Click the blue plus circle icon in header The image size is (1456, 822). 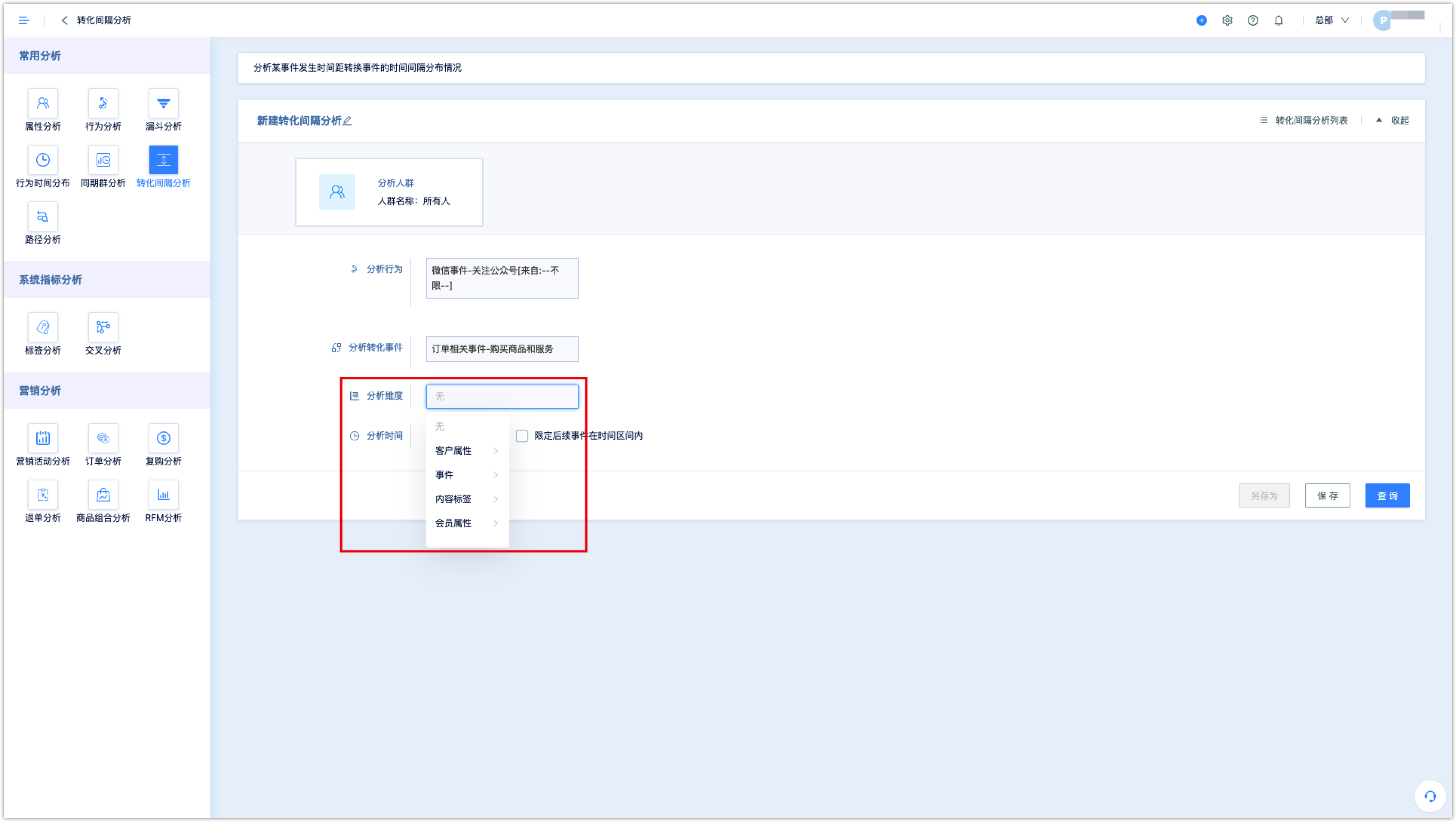pos(1202,20)
